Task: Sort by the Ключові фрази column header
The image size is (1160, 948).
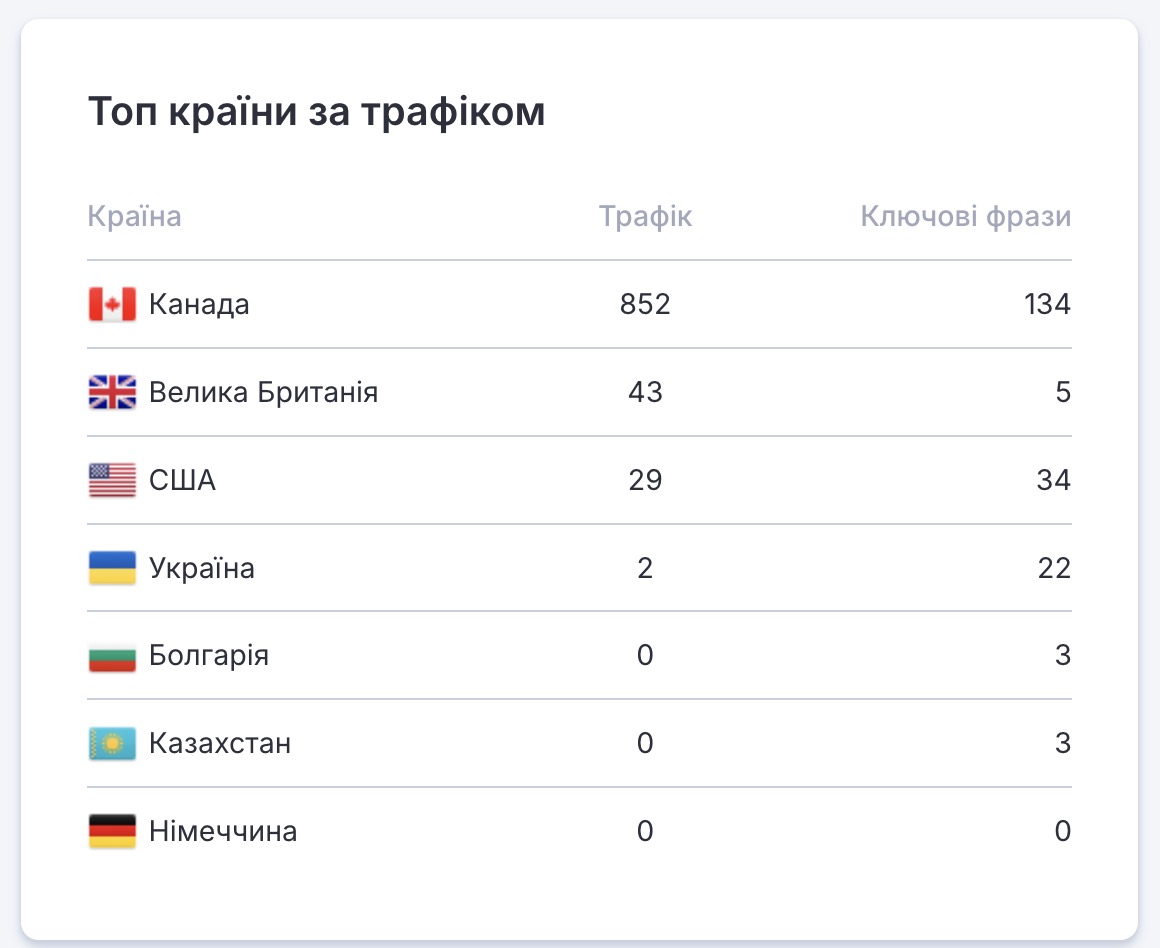Action: tap(965, 216)
